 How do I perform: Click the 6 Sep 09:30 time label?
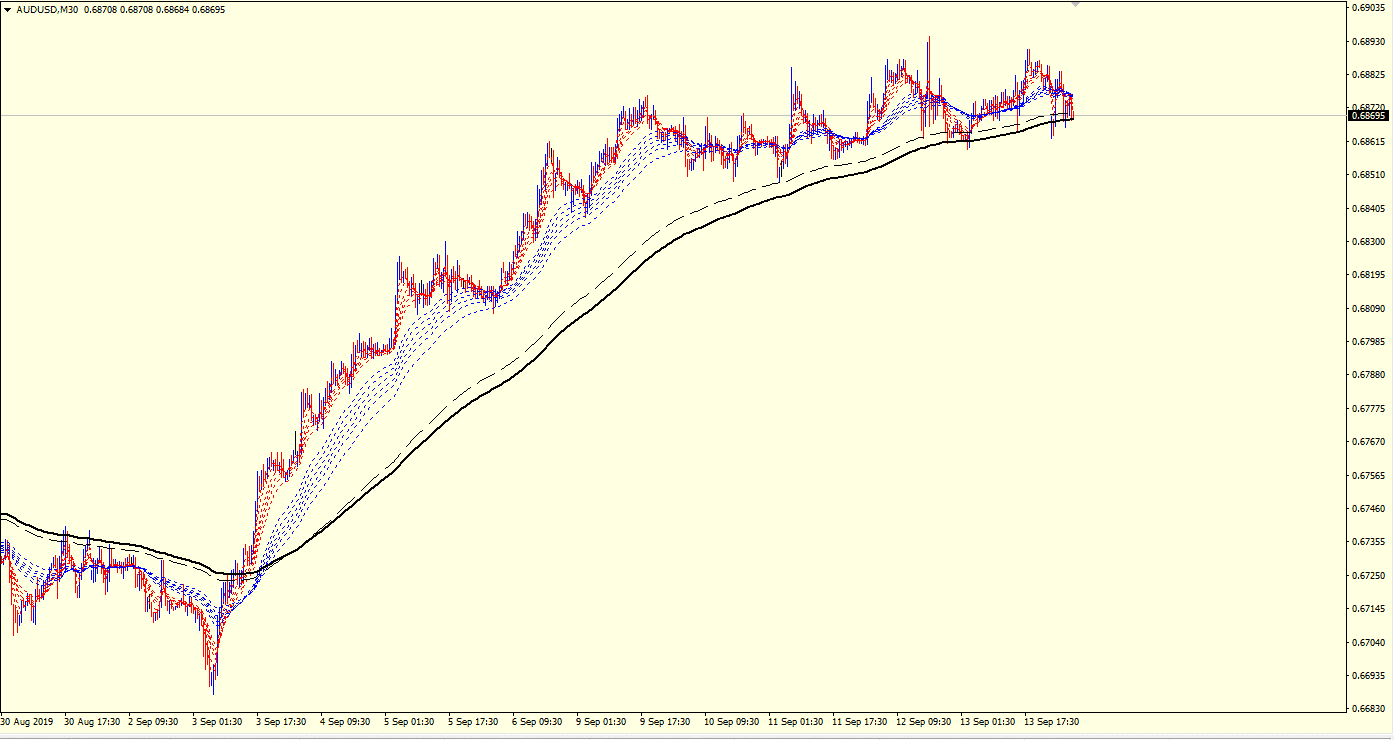tap(539, 721)
